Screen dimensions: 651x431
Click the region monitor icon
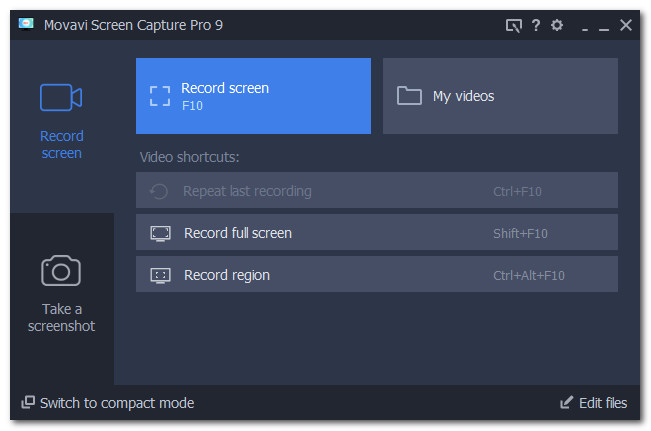(160, 276)
